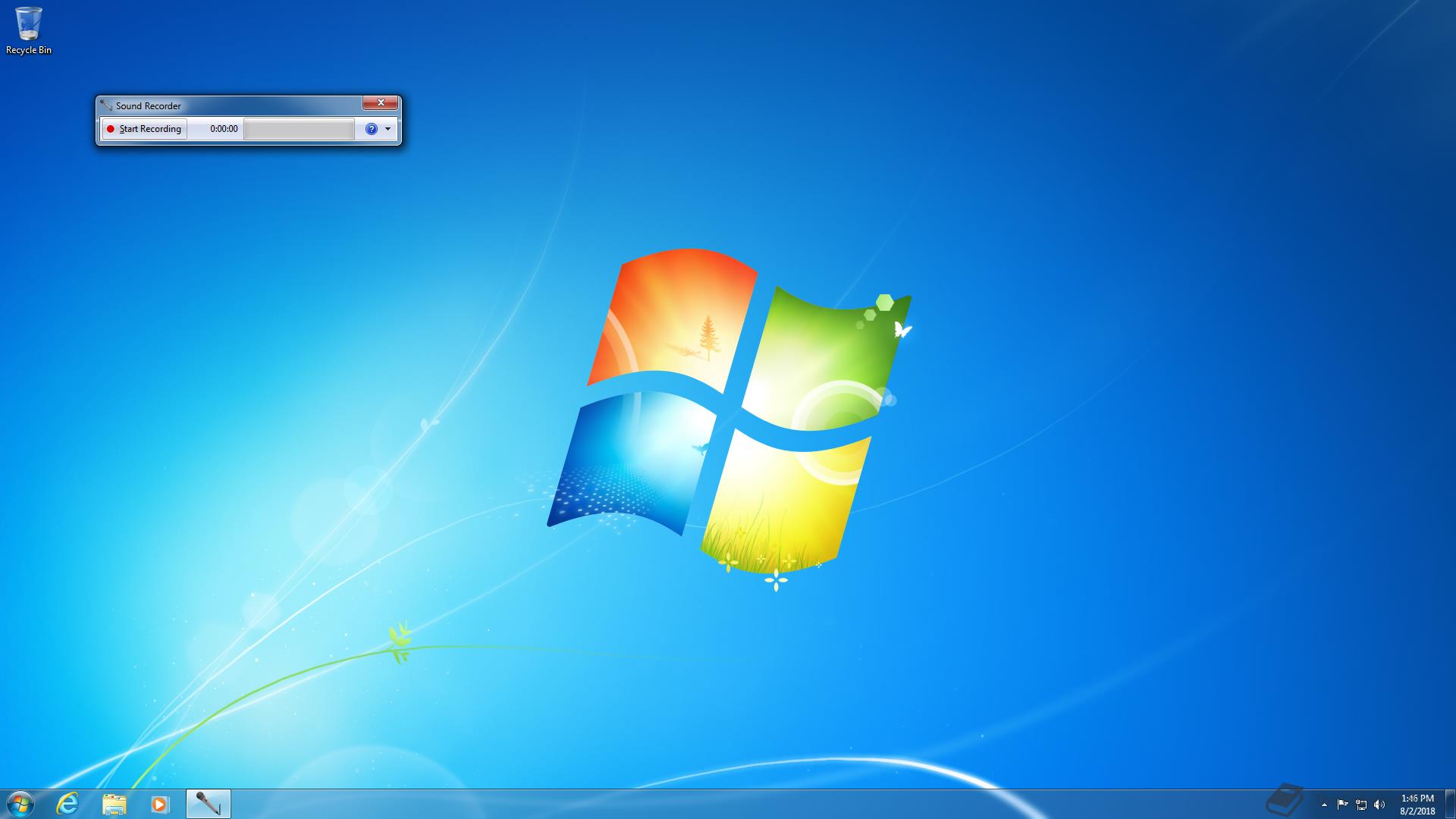Open Sound Recorder help via question mark icon
Screen dimensions: 1456x819
(x=371, y=129)
